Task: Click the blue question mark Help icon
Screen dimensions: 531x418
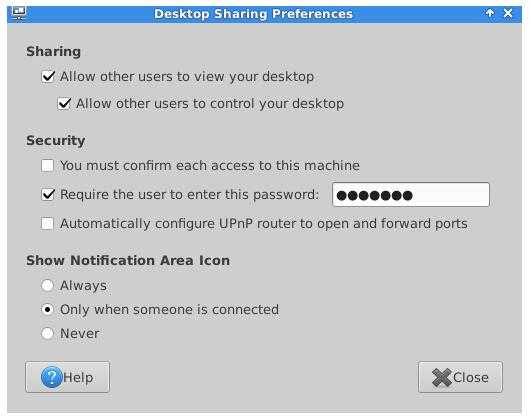Action: (51, 377)
